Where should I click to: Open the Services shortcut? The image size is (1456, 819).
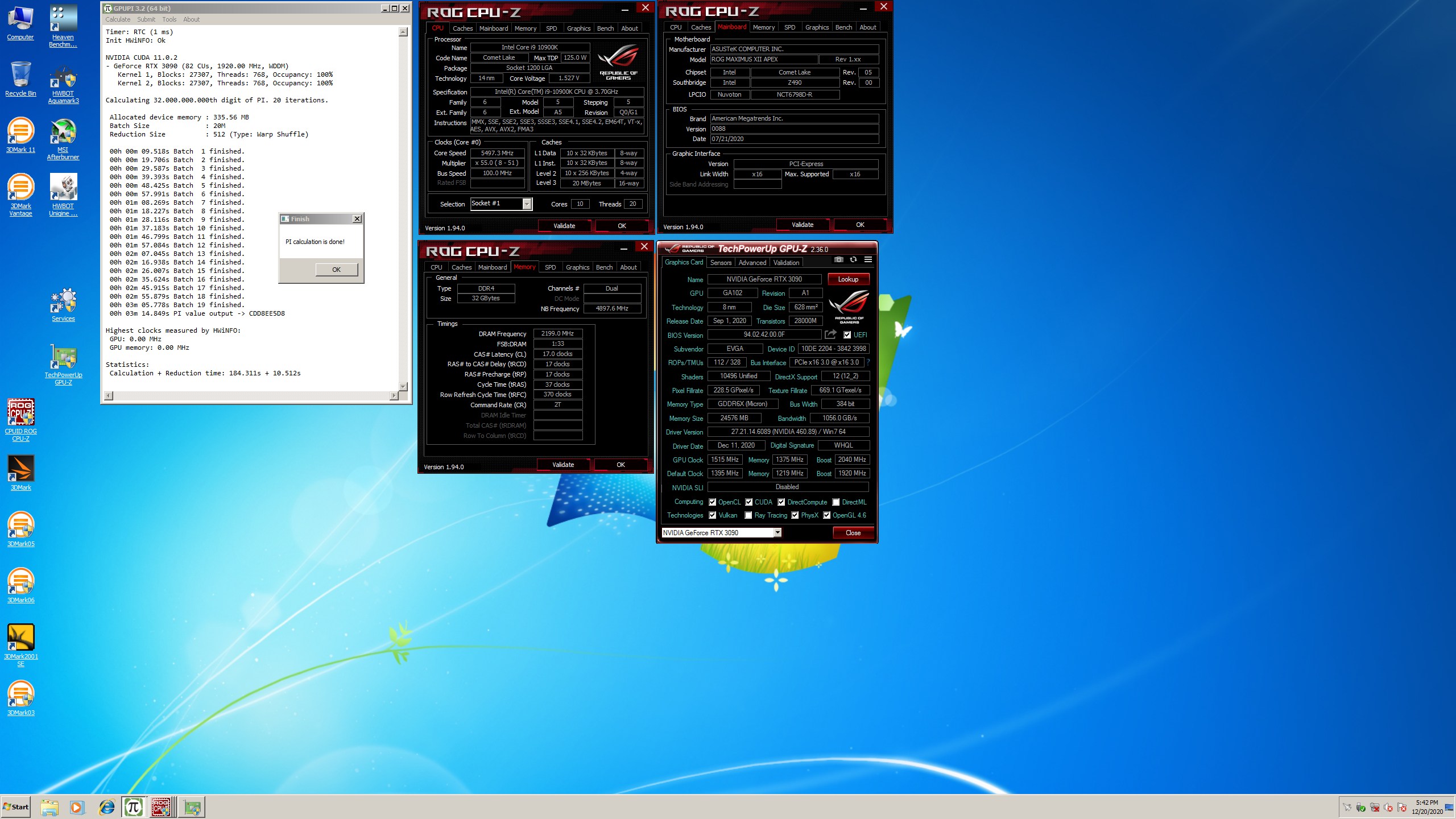coord(63,305)
